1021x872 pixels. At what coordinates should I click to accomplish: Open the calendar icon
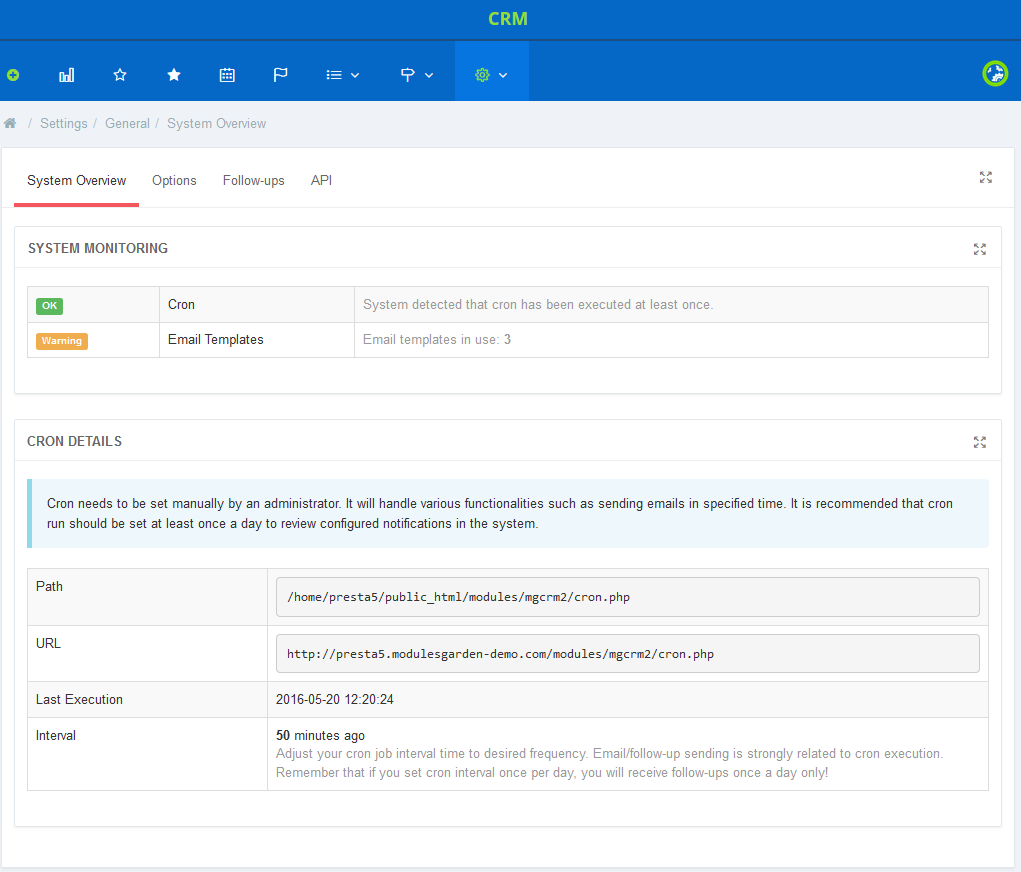[227, 75]
